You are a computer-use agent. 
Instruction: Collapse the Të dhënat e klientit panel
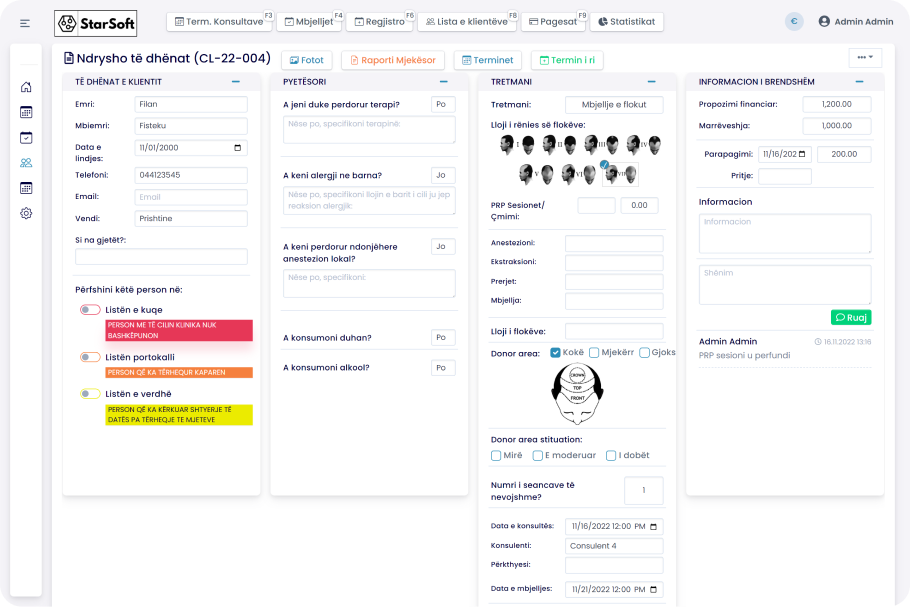coord(236,82)
